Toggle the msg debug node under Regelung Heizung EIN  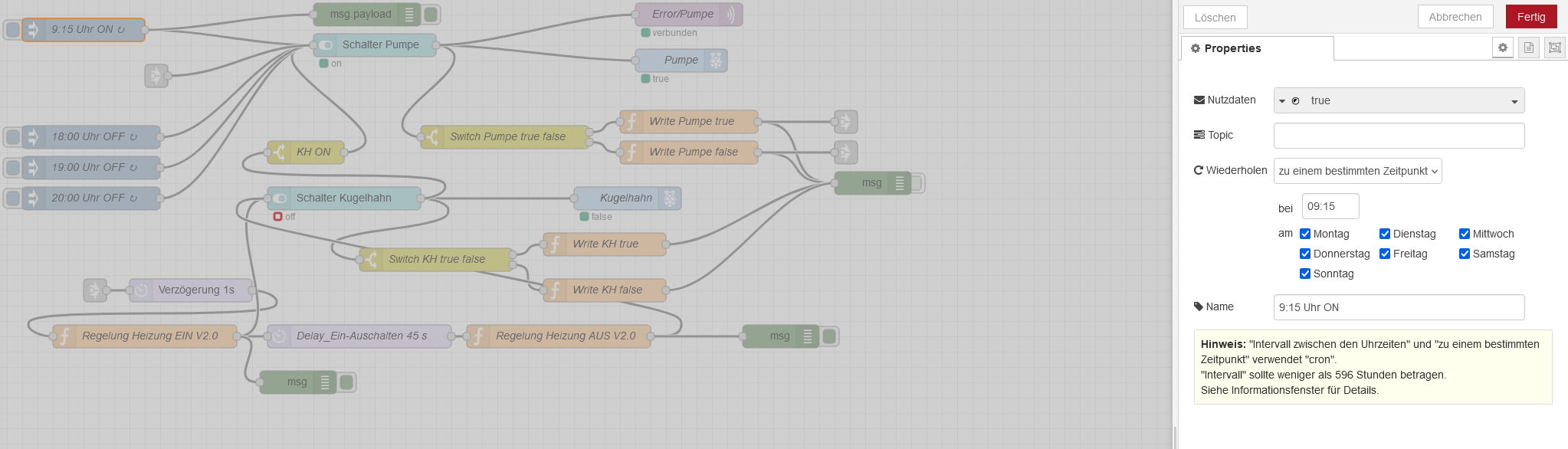(346, 382)
